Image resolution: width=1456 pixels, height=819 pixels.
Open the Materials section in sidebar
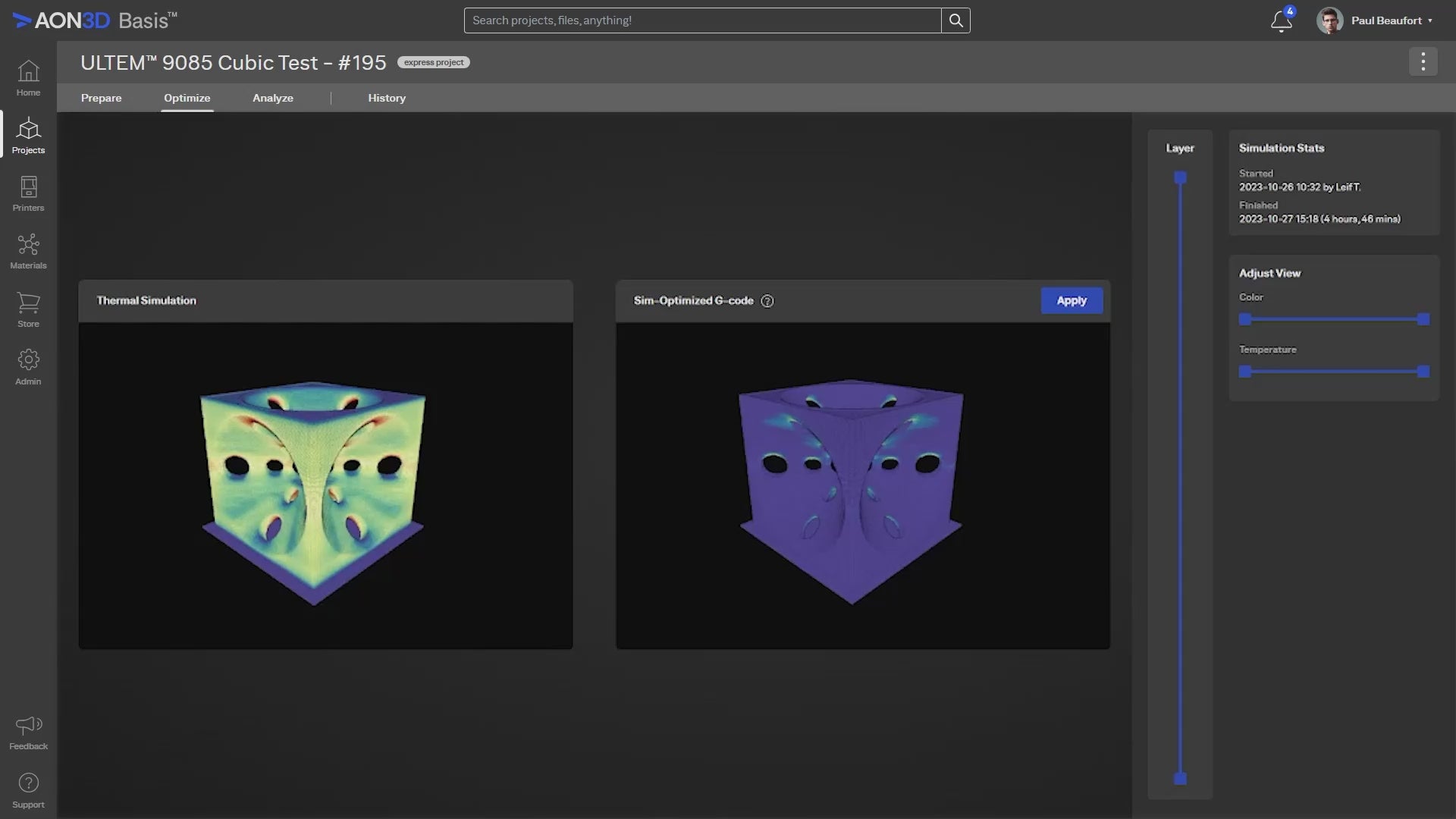click(x=28, y=252)
